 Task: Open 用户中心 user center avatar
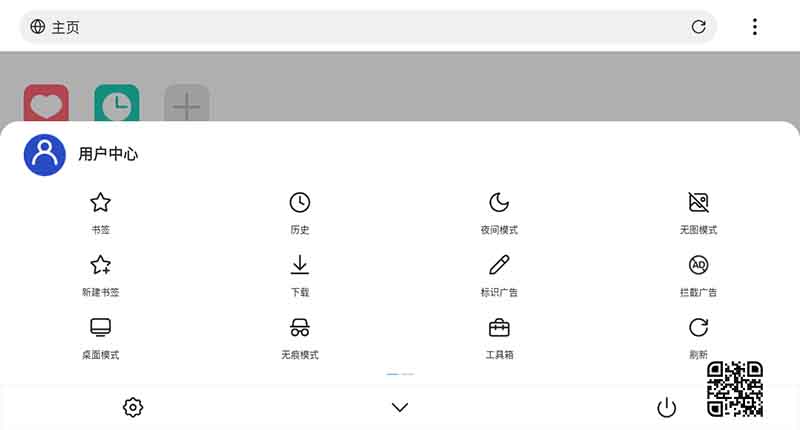pos(45,155)
